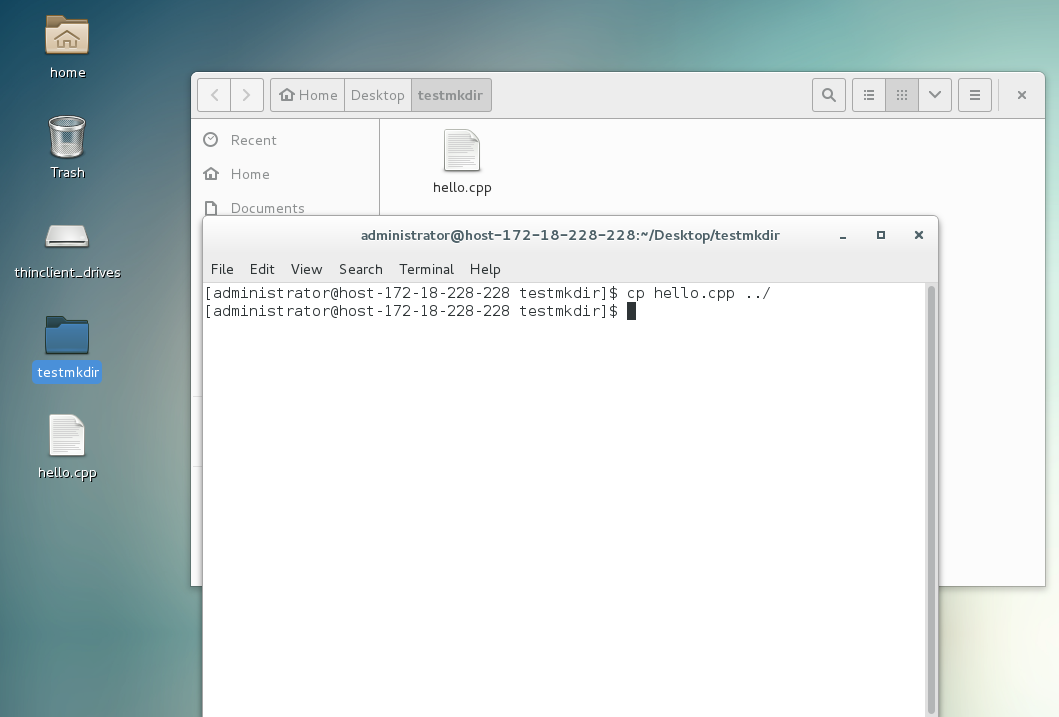
Task: Open the terminal Search menu
Action: (x=360, y=269)
